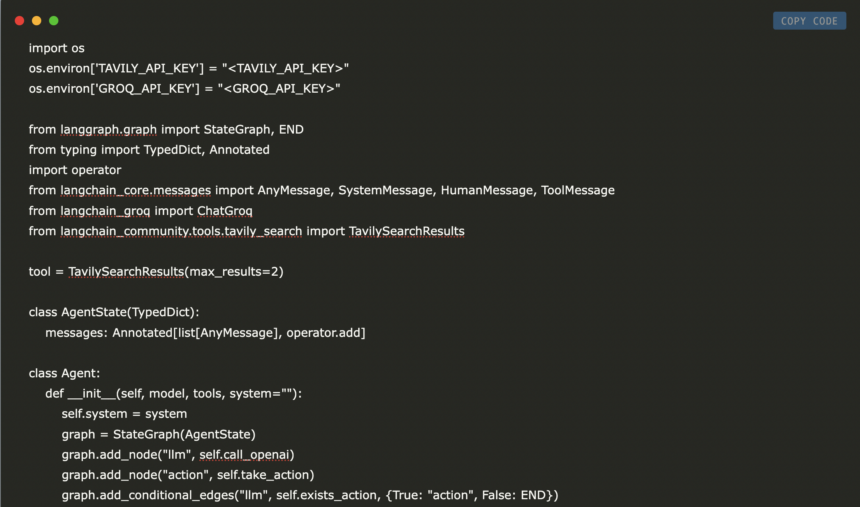
Task: Click the 'import os' line
Action: click(x=57, y=47)
